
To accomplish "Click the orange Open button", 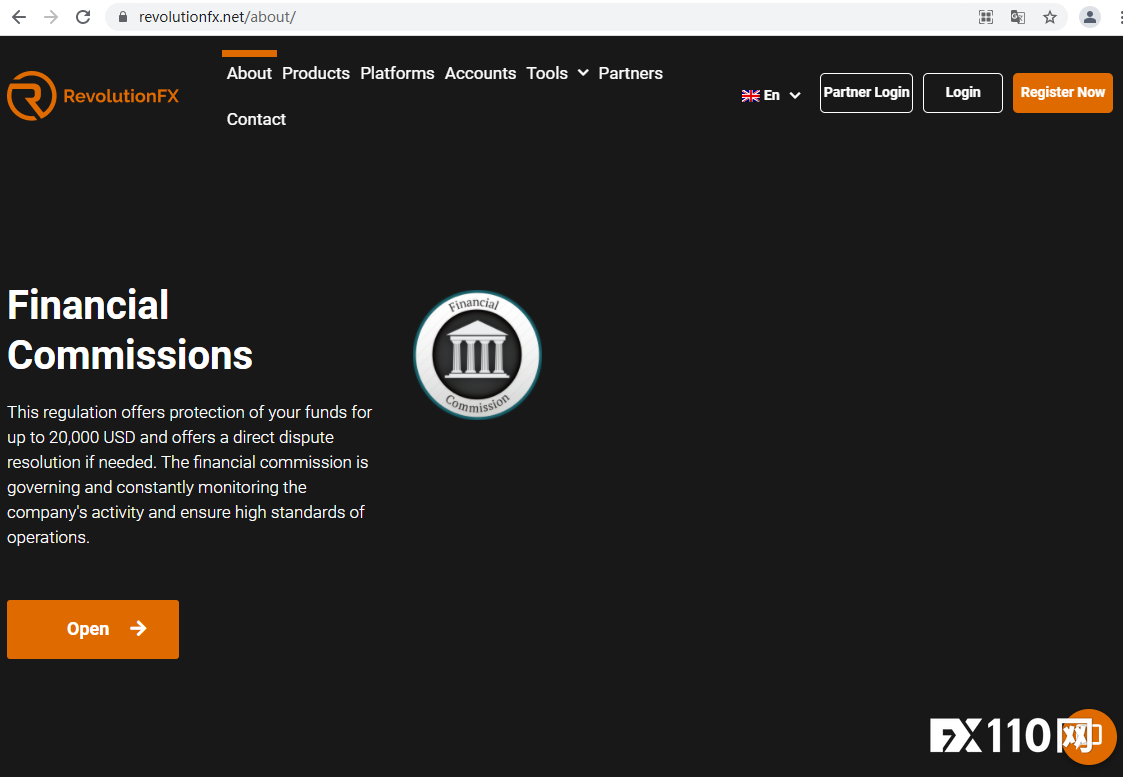I will tap(93, 629).
